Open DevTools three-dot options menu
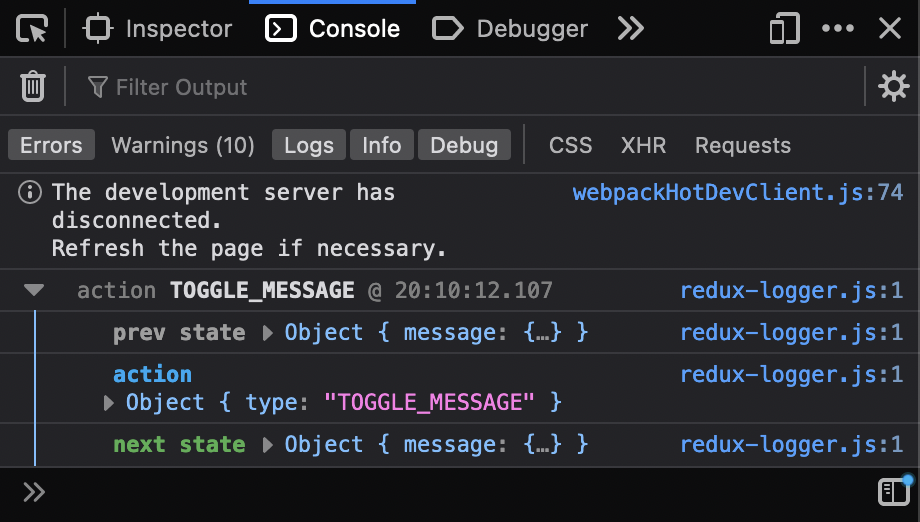This screenshot has height=522, width=920. tap(837, 29)
